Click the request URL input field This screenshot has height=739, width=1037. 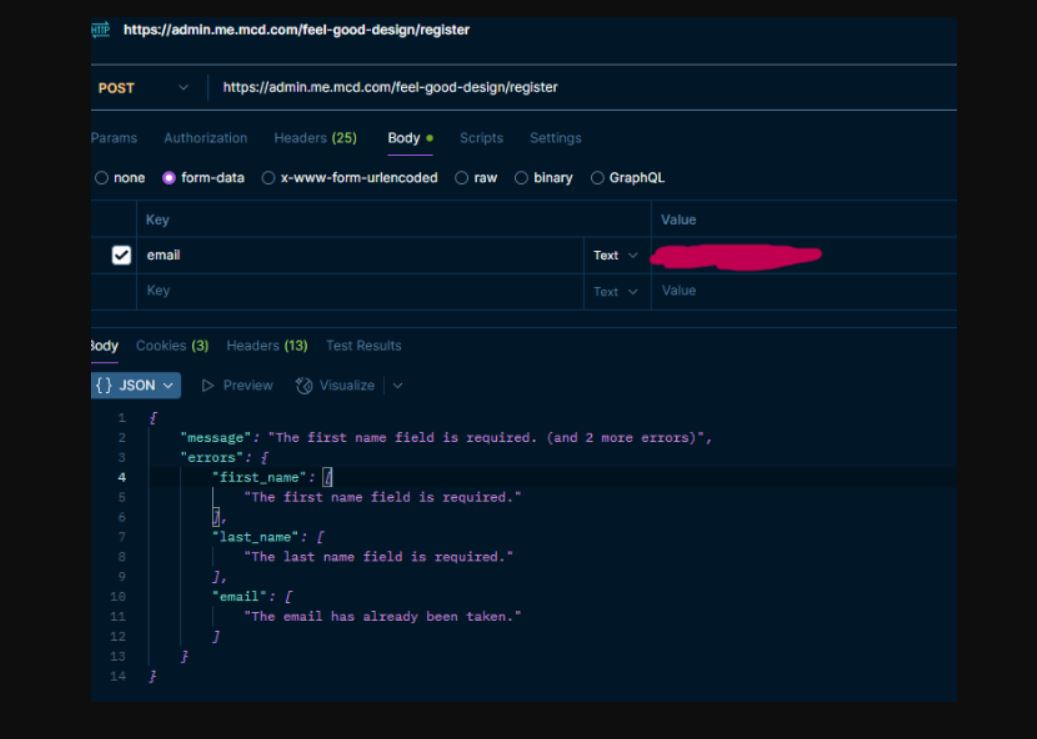[x=580, y=88]
